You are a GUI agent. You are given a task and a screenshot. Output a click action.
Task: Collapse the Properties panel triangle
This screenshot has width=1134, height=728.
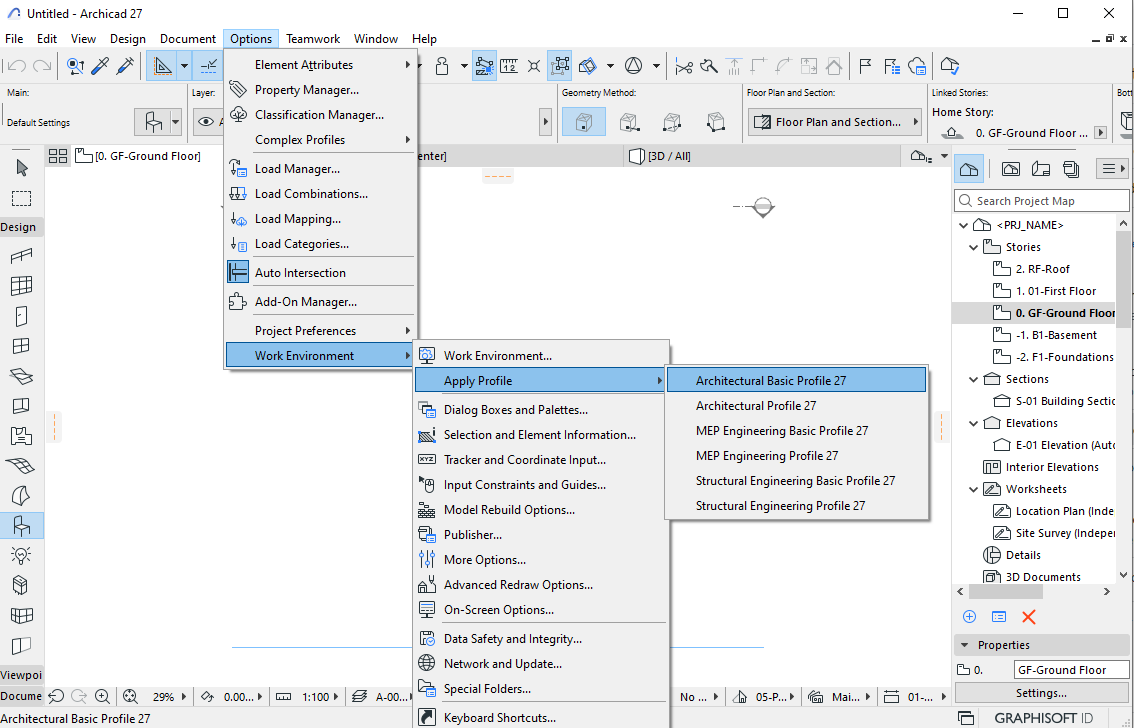(964, 645)
